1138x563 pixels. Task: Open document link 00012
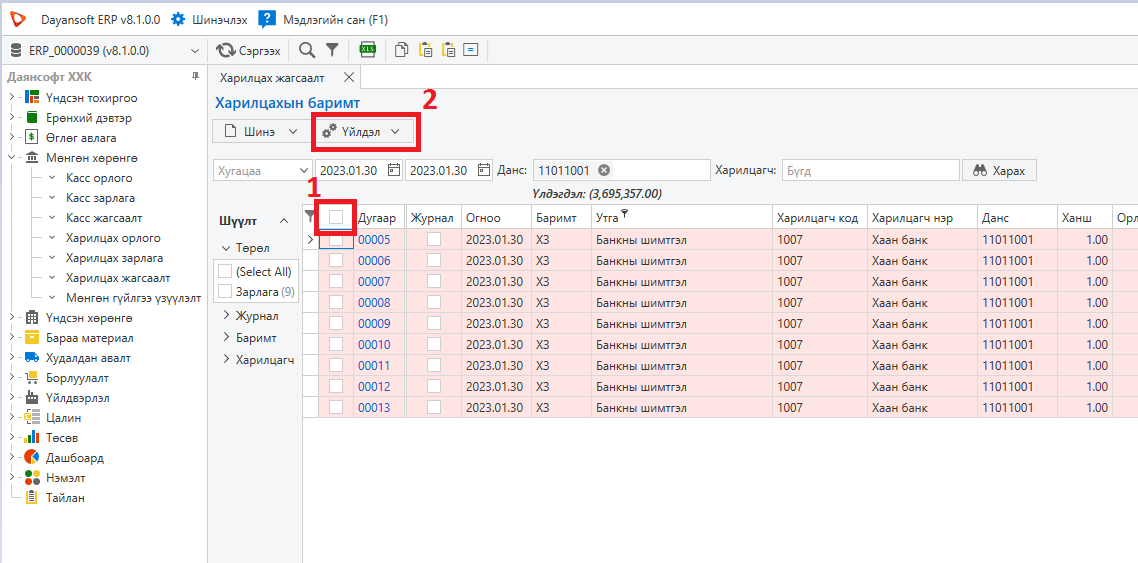(x=374, y=387)
